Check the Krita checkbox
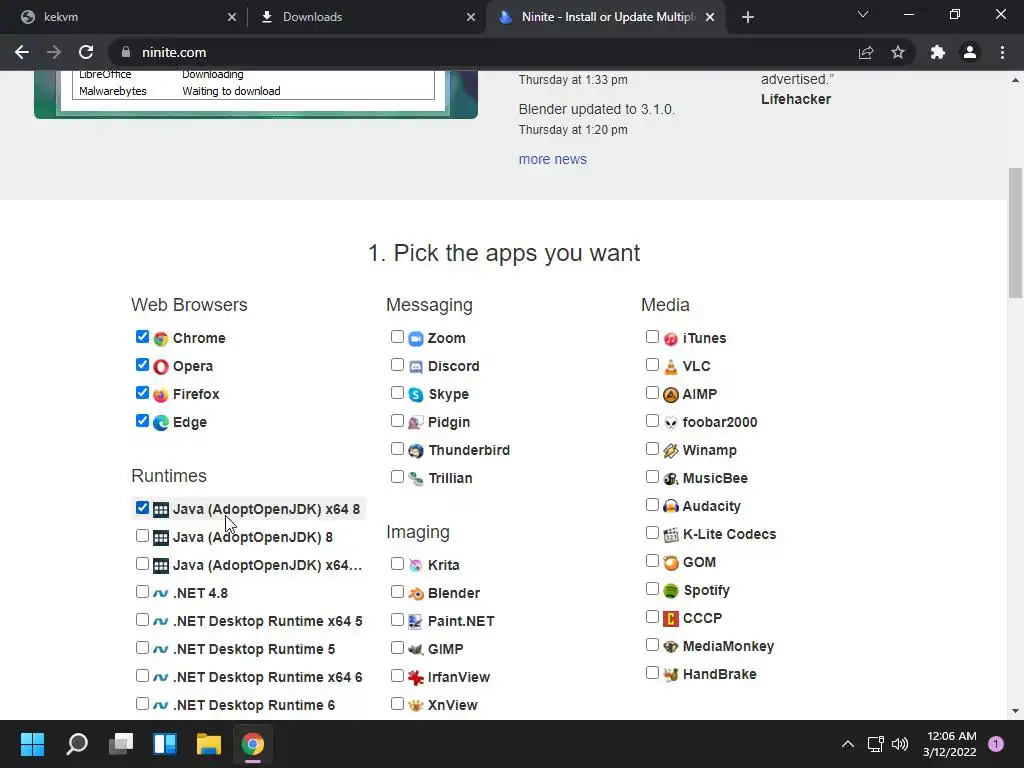 click(x=397, y=564)
